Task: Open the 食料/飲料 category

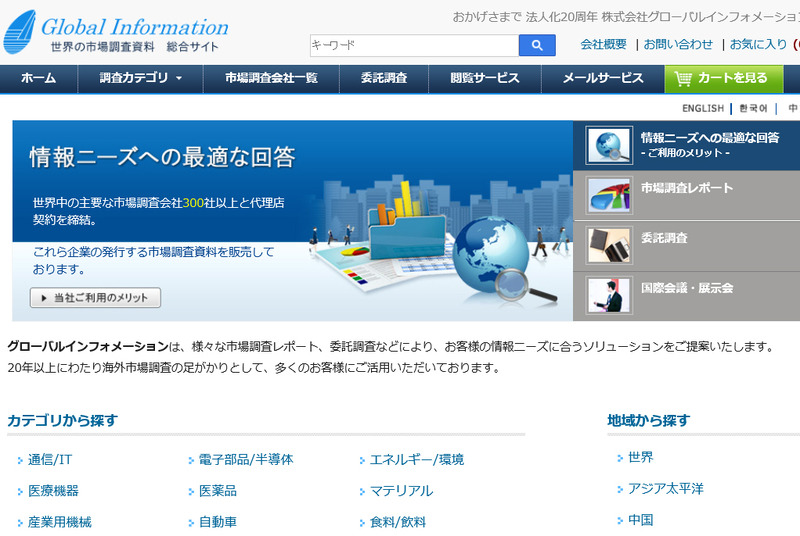Action: pyautogui.click(x=397, y=522)
